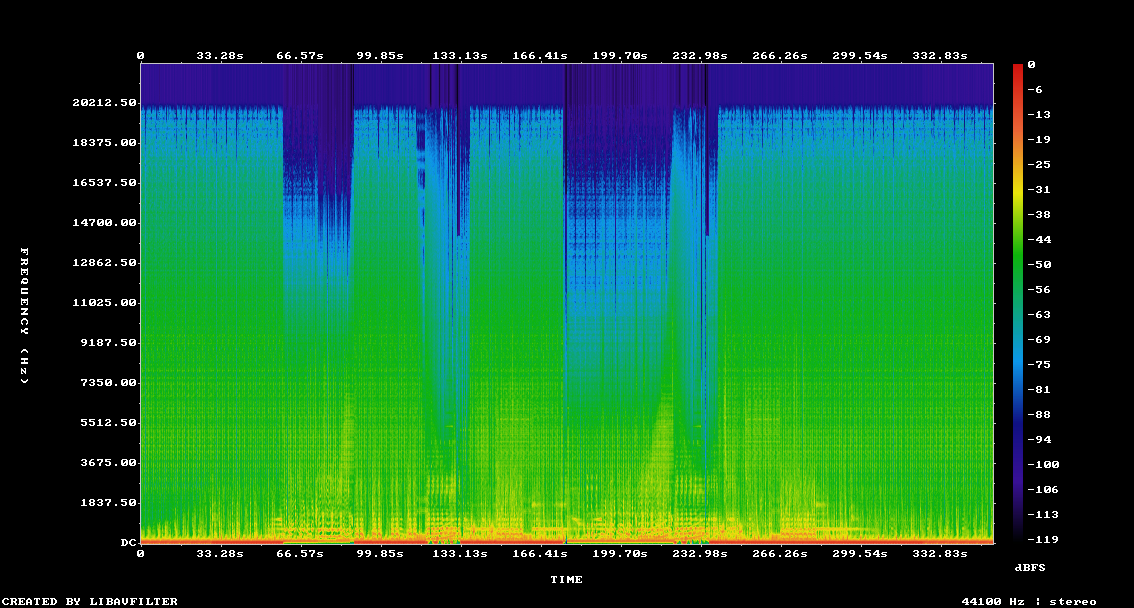Click the dBFS unit label below color scale

pyautogui.click(x=1030, y=567)
